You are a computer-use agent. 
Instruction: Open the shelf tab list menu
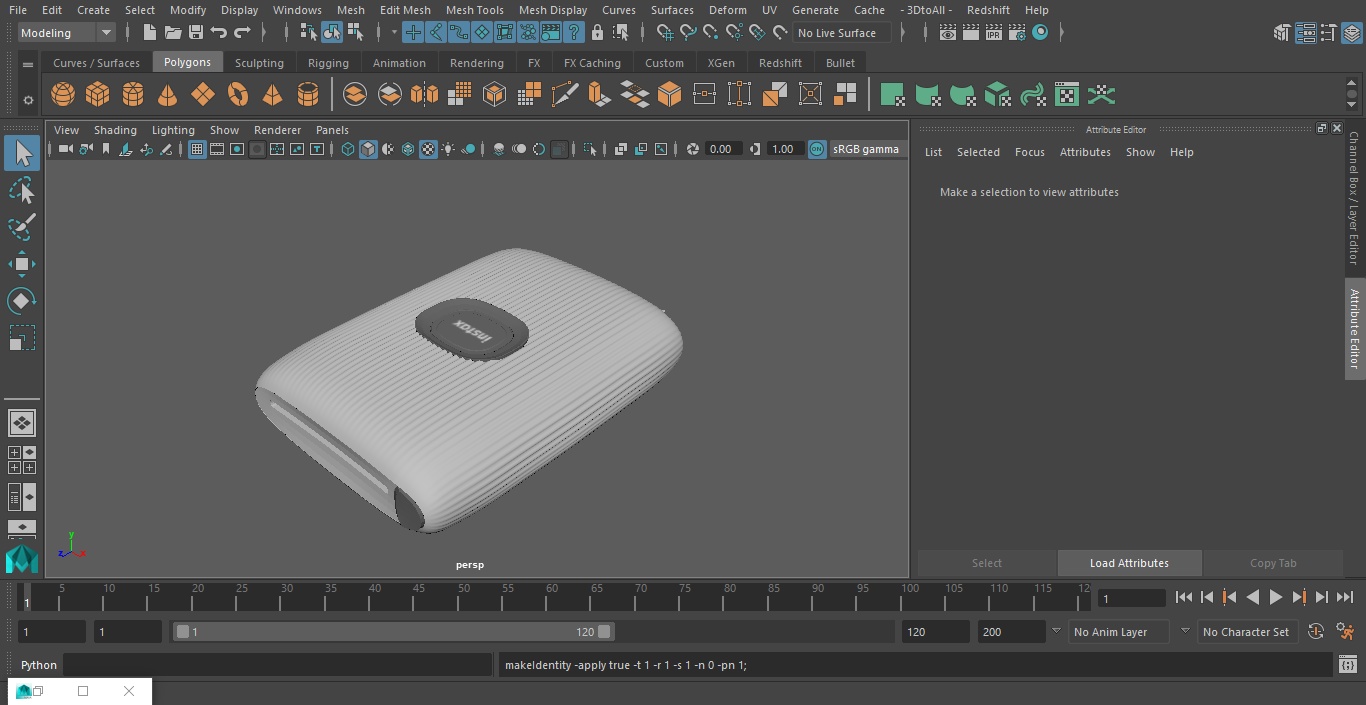28,64
